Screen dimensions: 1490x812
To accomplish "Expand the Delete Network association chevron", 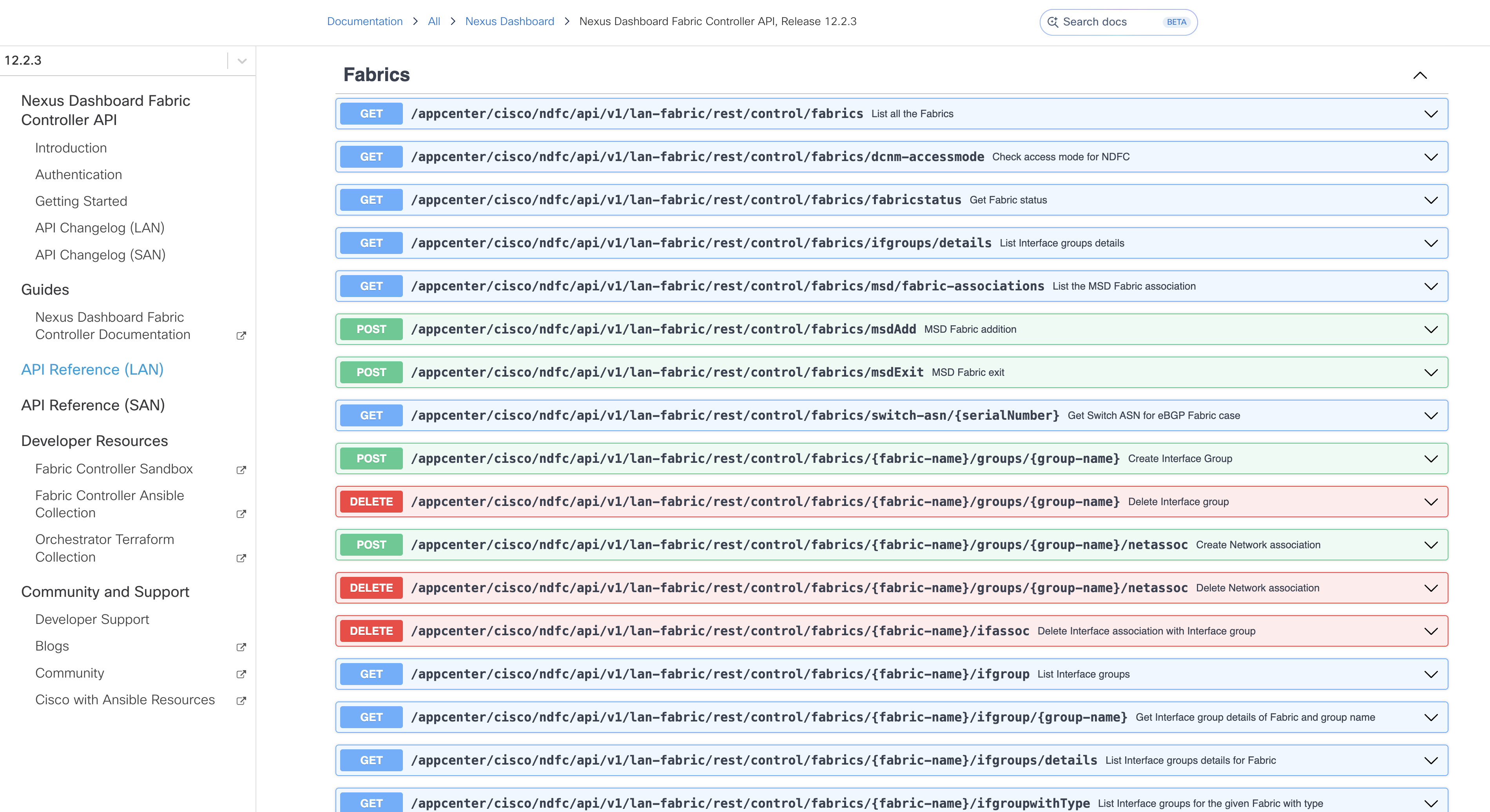I will click(x=1431, y=587).
